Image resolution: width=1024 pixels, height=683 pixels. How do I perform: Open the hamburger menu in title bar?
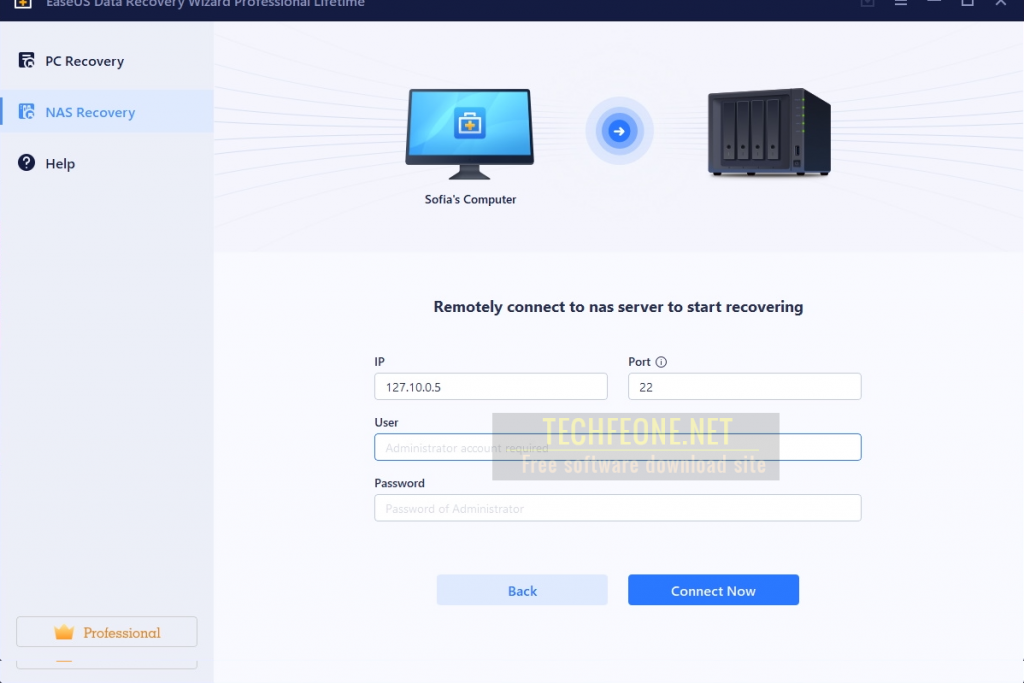(901, 3)
